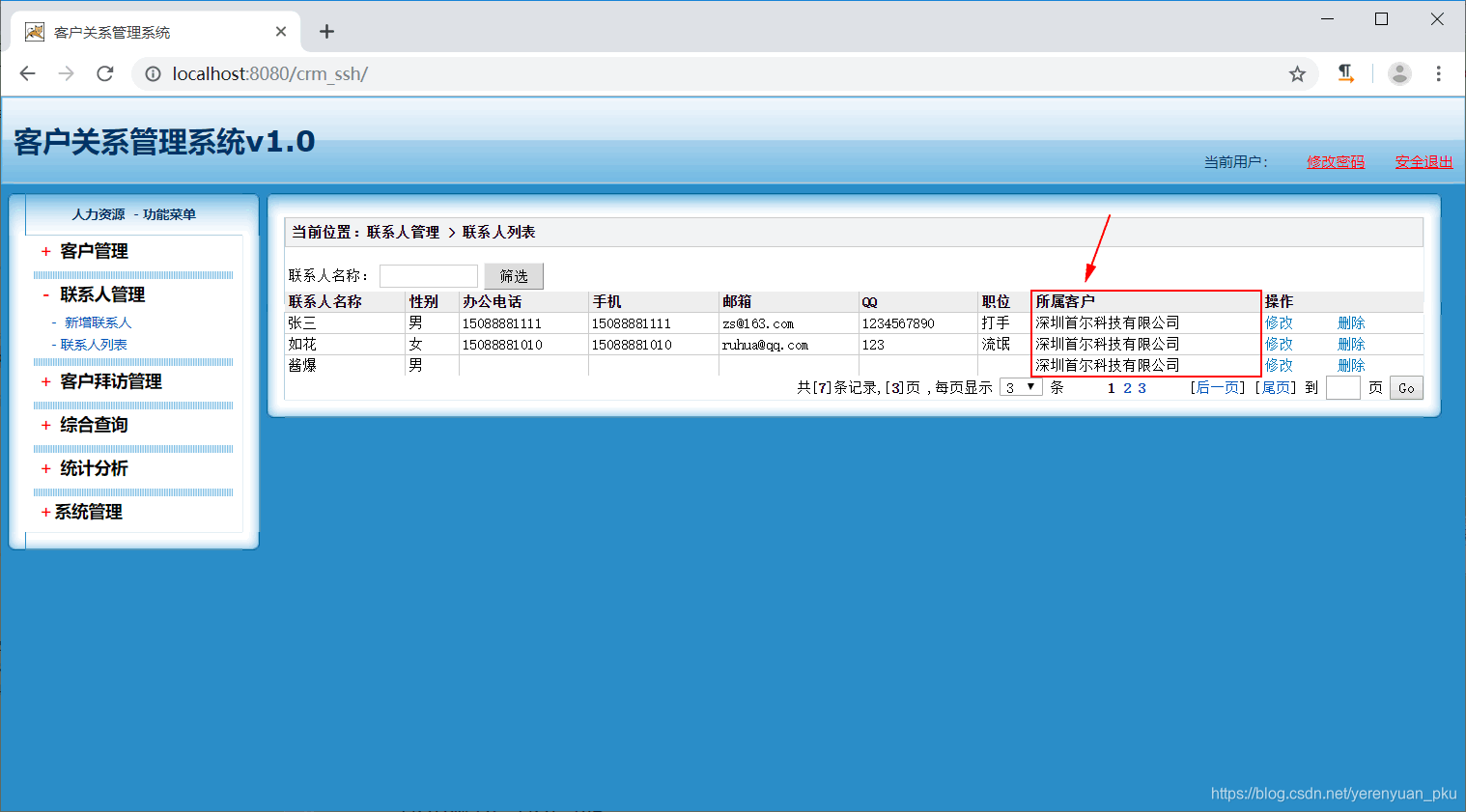
Task: Focus the page number input field
Action: 1343,388
